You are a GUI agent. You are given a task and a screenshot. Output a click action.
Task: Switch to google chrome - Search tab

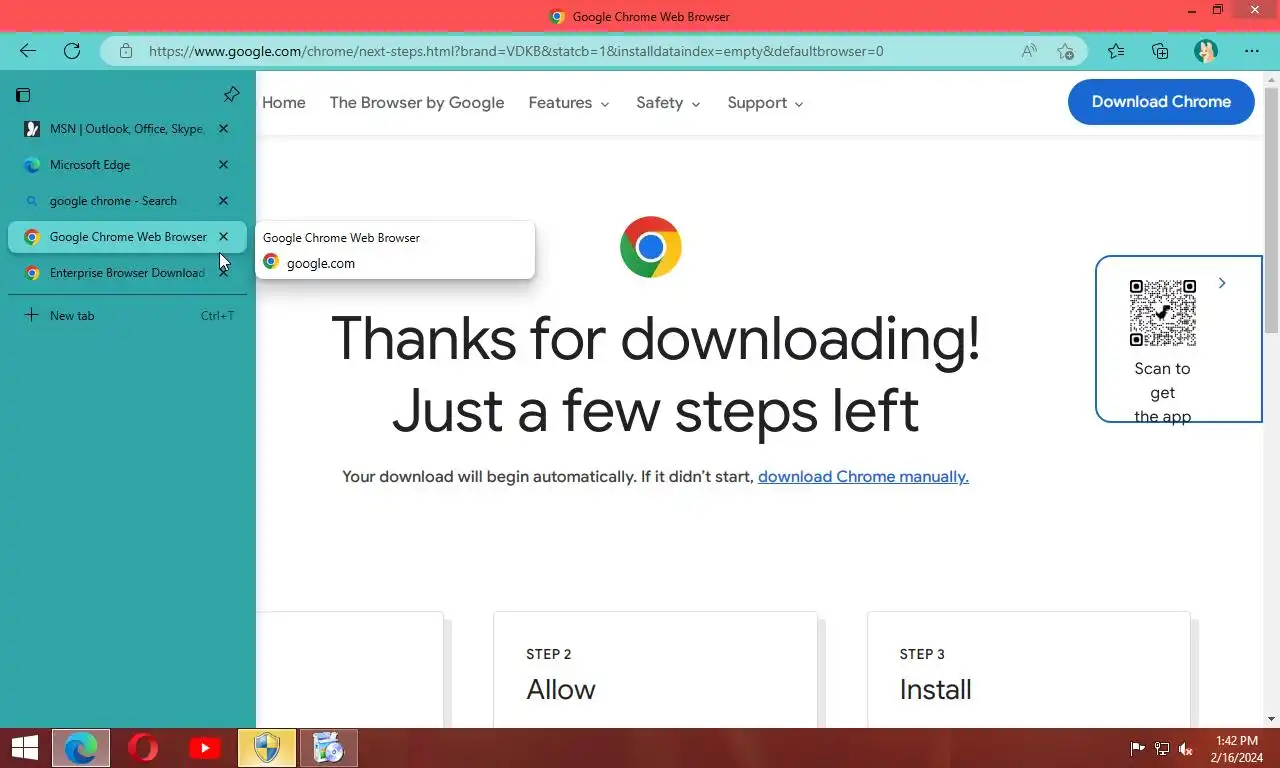pyautogui.click(x=127, y=201)
